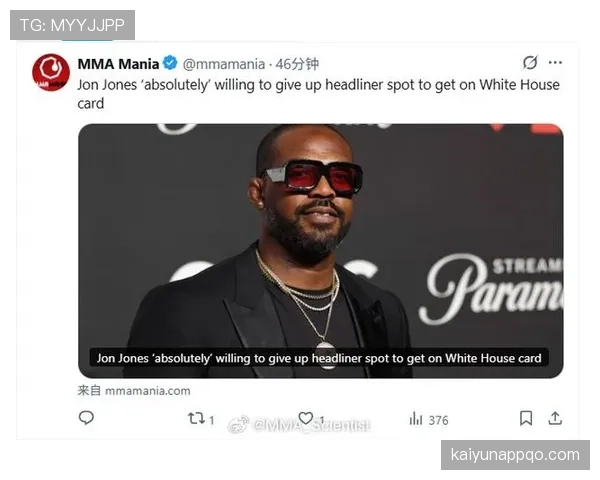
Task: View the 376 views analytics icon
Action: tap(416, 419)
